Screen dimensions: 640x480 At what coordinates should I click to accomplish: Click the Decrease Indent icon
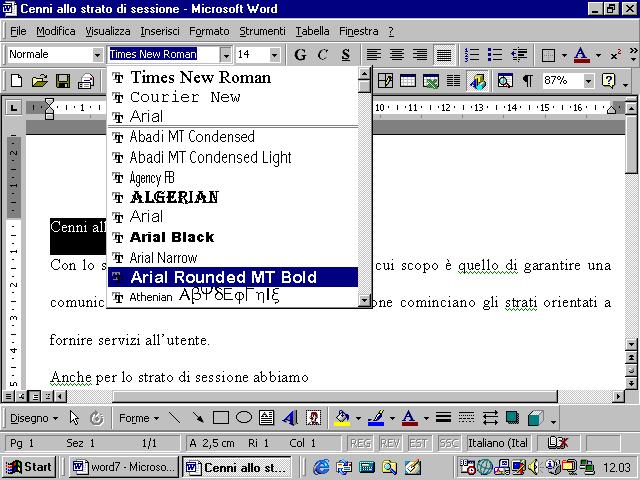click(519, 54)
